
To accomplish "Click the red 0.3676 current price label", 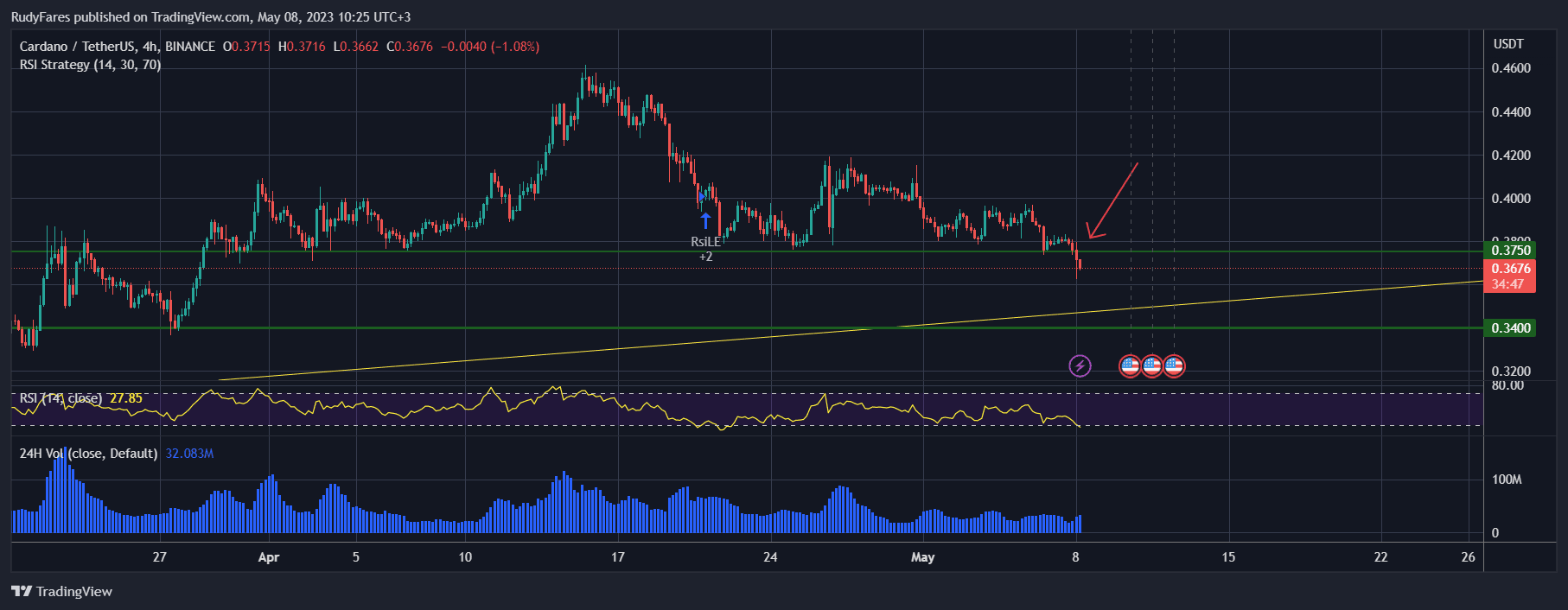I will coord(1510,269).
